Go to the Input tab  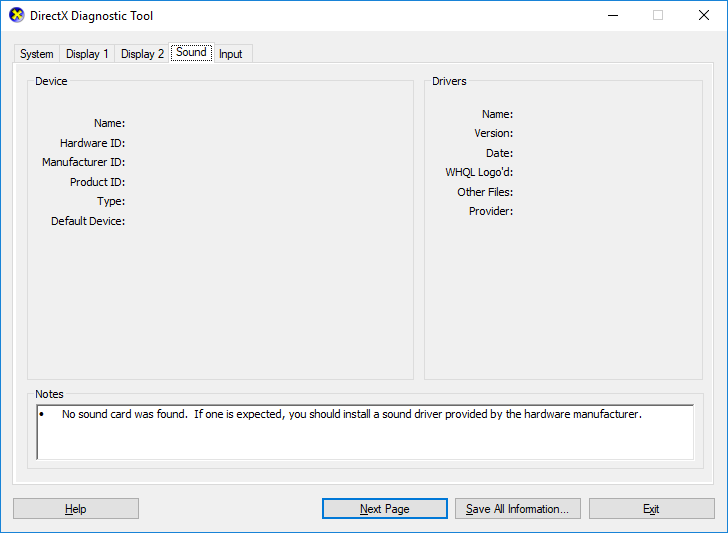click(x=231, y=54)
